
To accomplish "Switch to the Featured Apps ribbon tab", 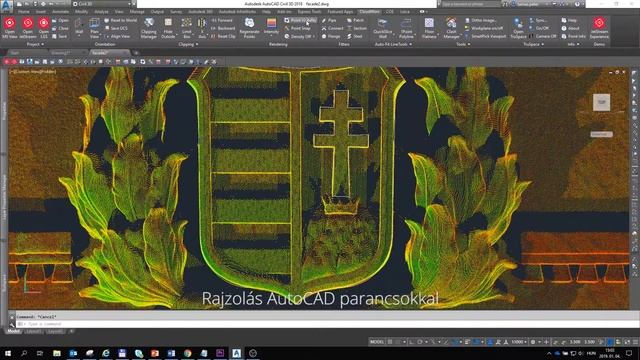I will point(340,12).
